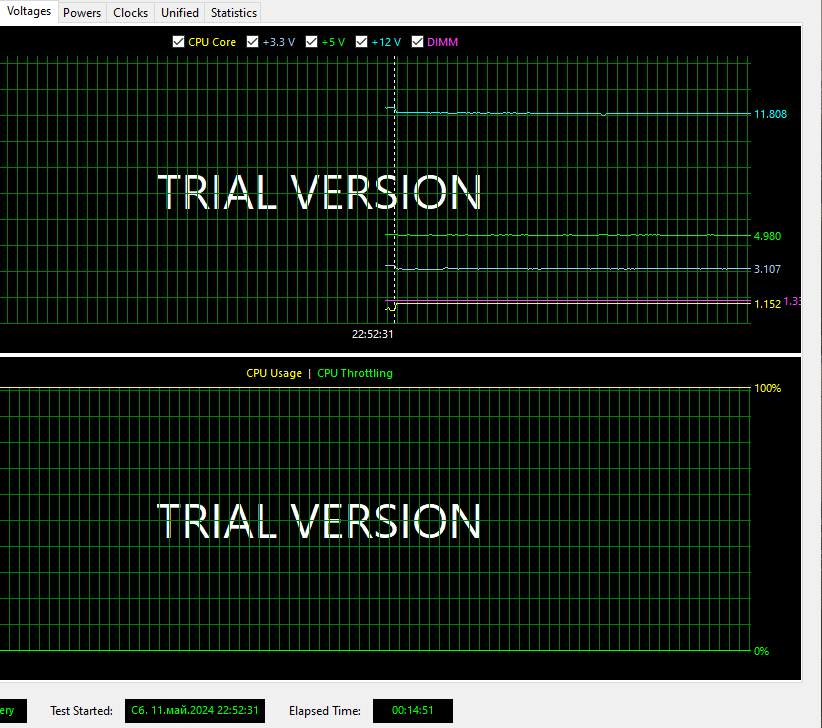Click the 11.808 voltage reading
This screenshot has height=728, width=822.
click(x=770, y=114)
